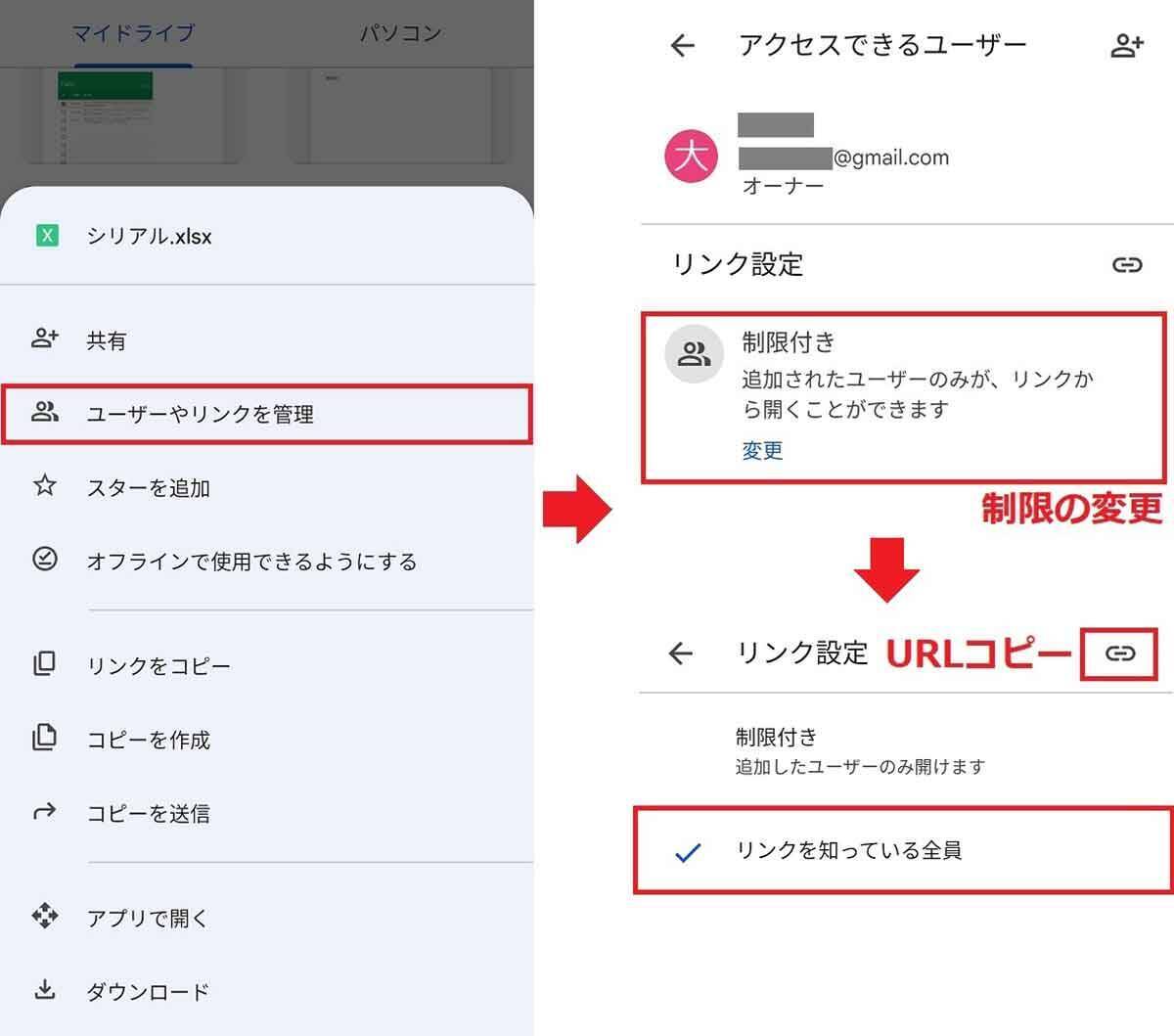Choose コピーを送信 from the menu

(x=149, y=813)
